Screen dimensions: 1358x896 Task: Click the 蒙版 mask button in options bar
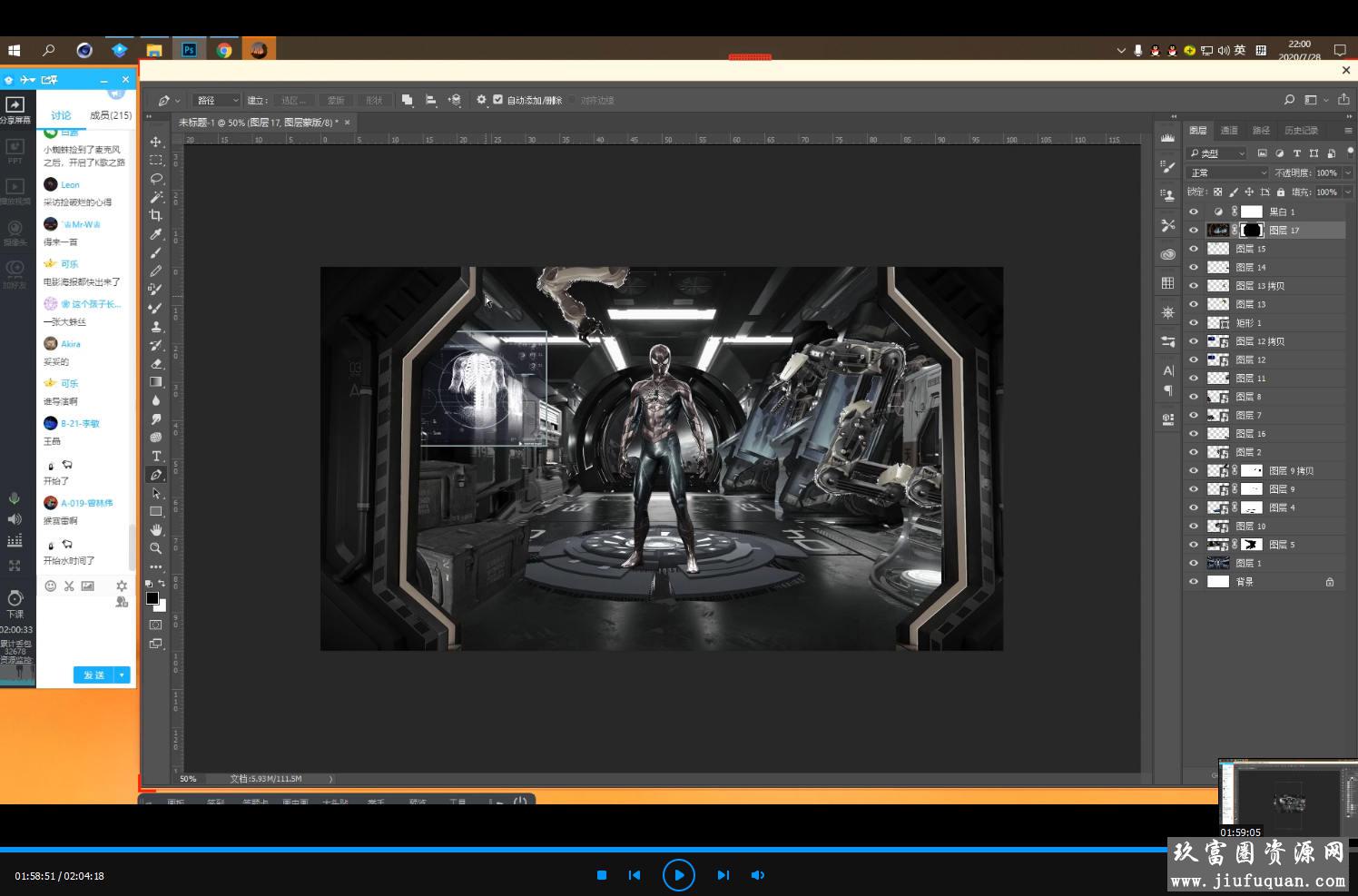click(336, 100)
